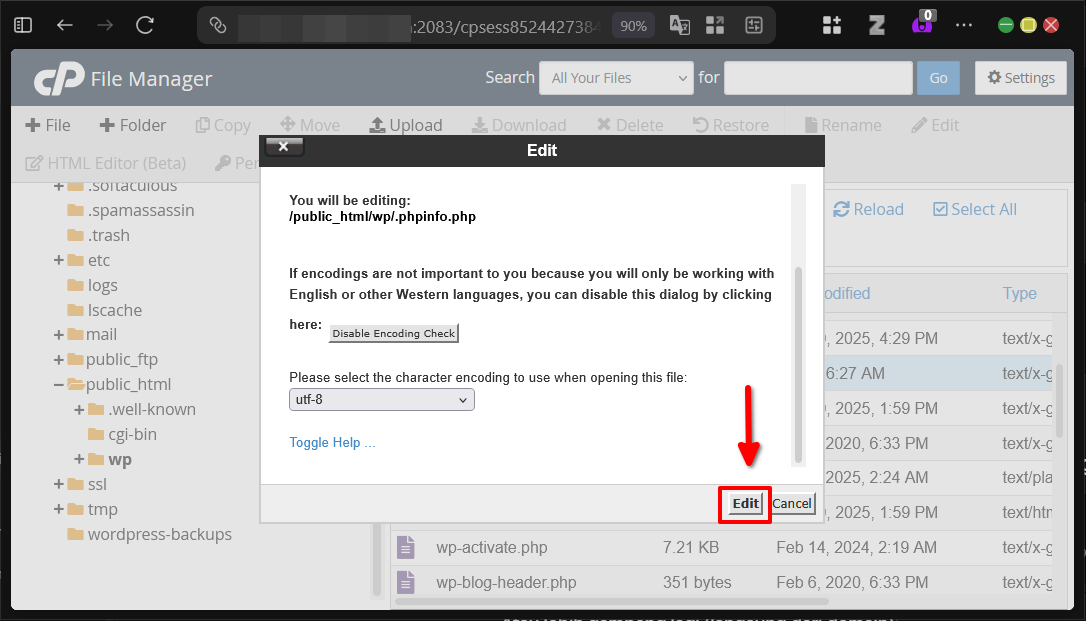The height and width of the screenshot is (621, 1086).
Task: Select the Upload tool
Action: pyautogui.click(x=406, y=125)
